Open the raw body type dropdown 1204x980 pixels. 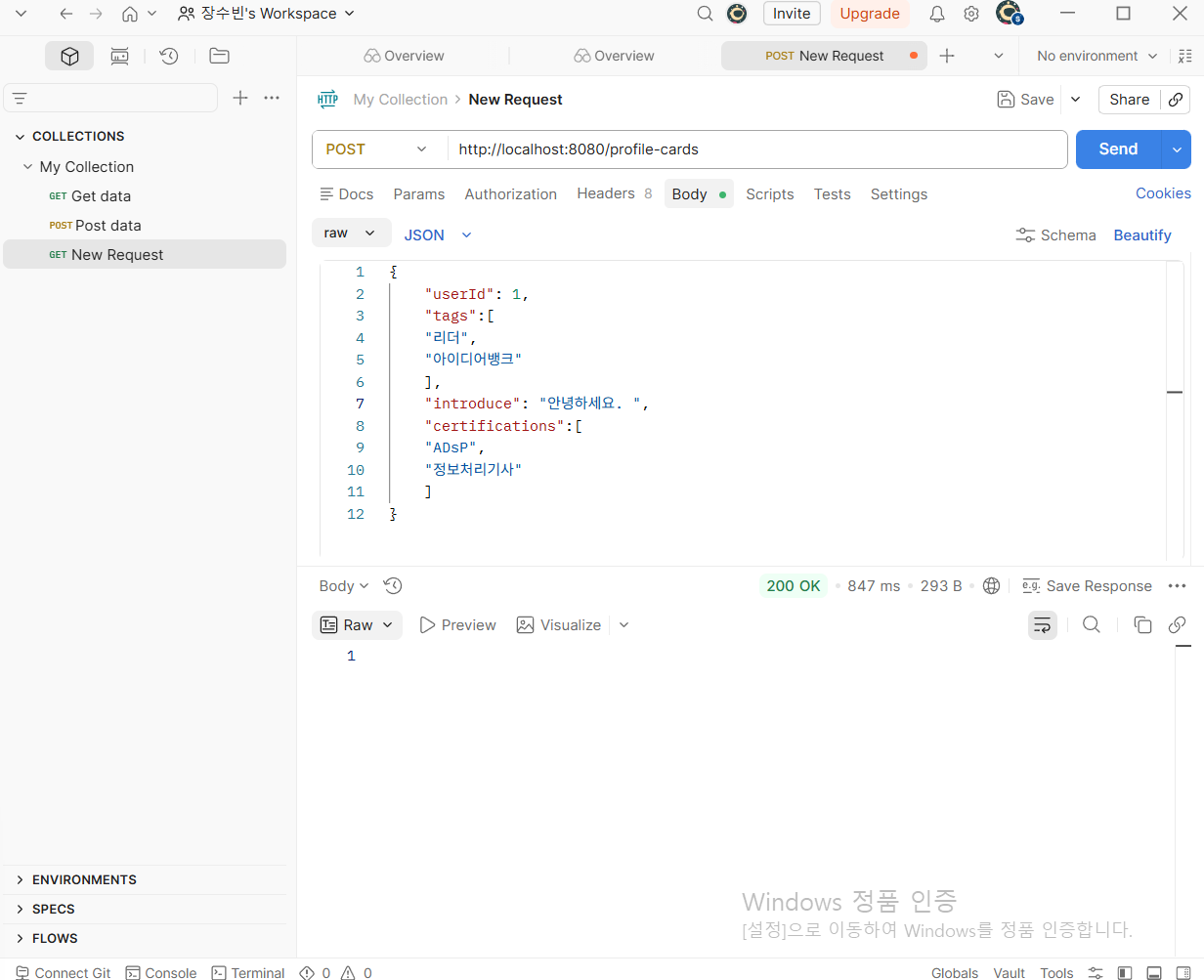coord(351,234)
